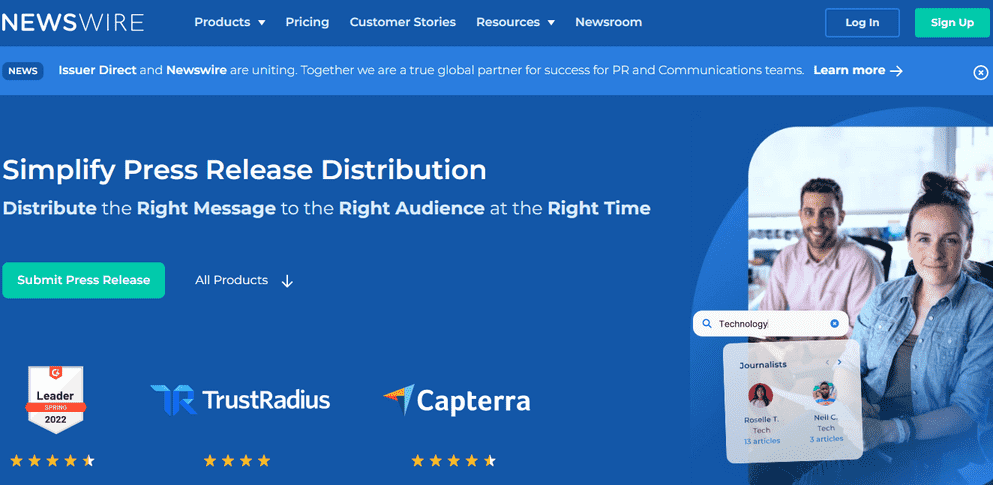
Task: Click the Newswire logo
Action: pyautogui.click(x=73, y=22)
